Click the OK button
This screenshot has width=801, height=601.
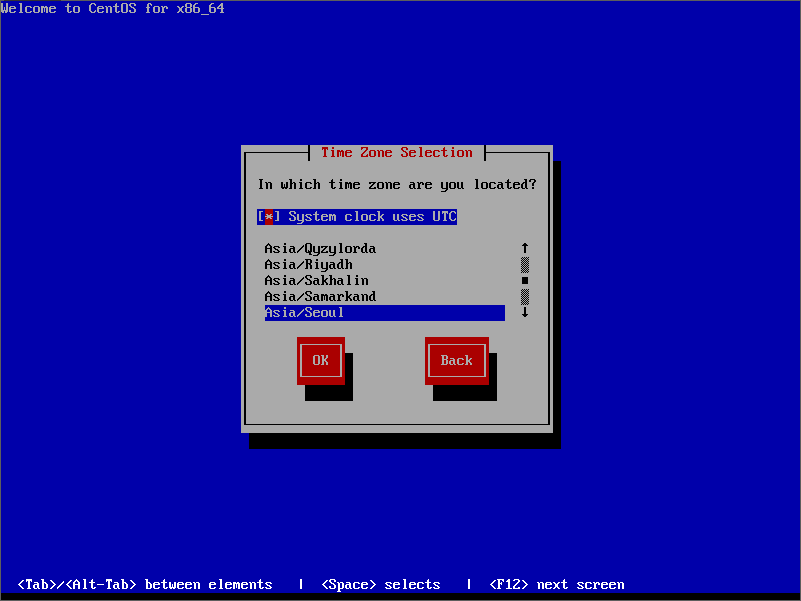pos(321,360)
